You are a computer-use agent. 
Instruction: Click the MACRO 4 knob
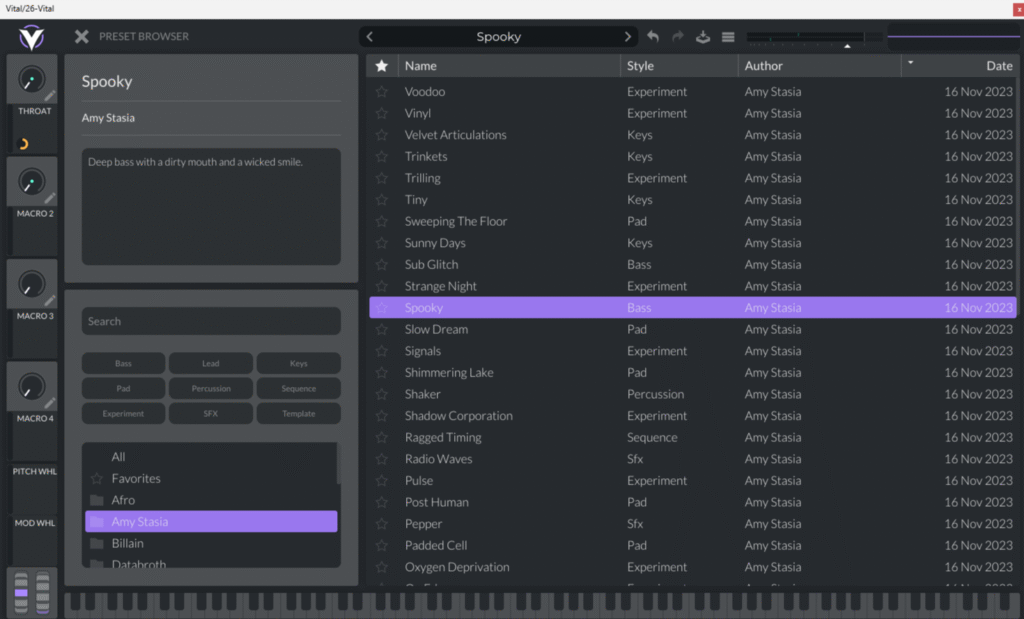coord(30,387)
